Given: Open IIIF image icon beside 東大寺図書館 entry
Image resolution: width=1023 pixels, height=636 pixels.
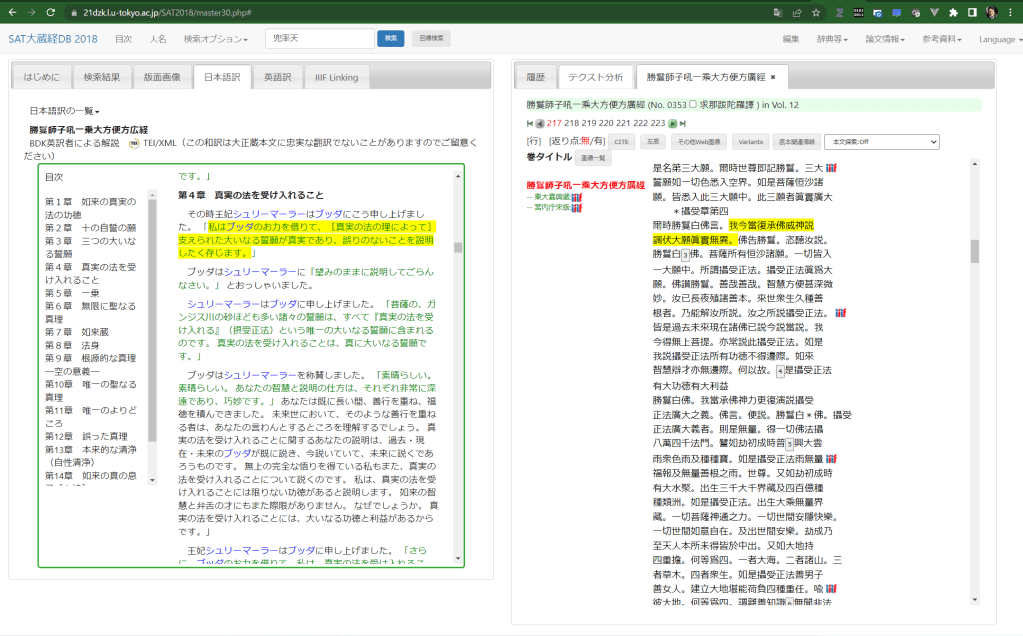Looking at the screenshot, I should click(x=577, y=197).
